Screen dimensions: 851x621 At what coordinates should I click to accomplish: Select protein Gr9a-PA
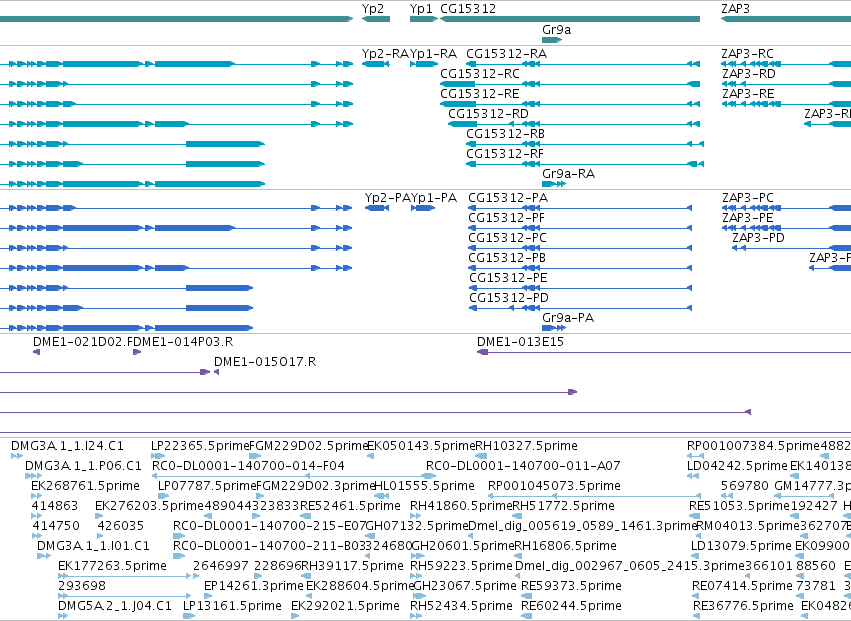tap(568, 318)
